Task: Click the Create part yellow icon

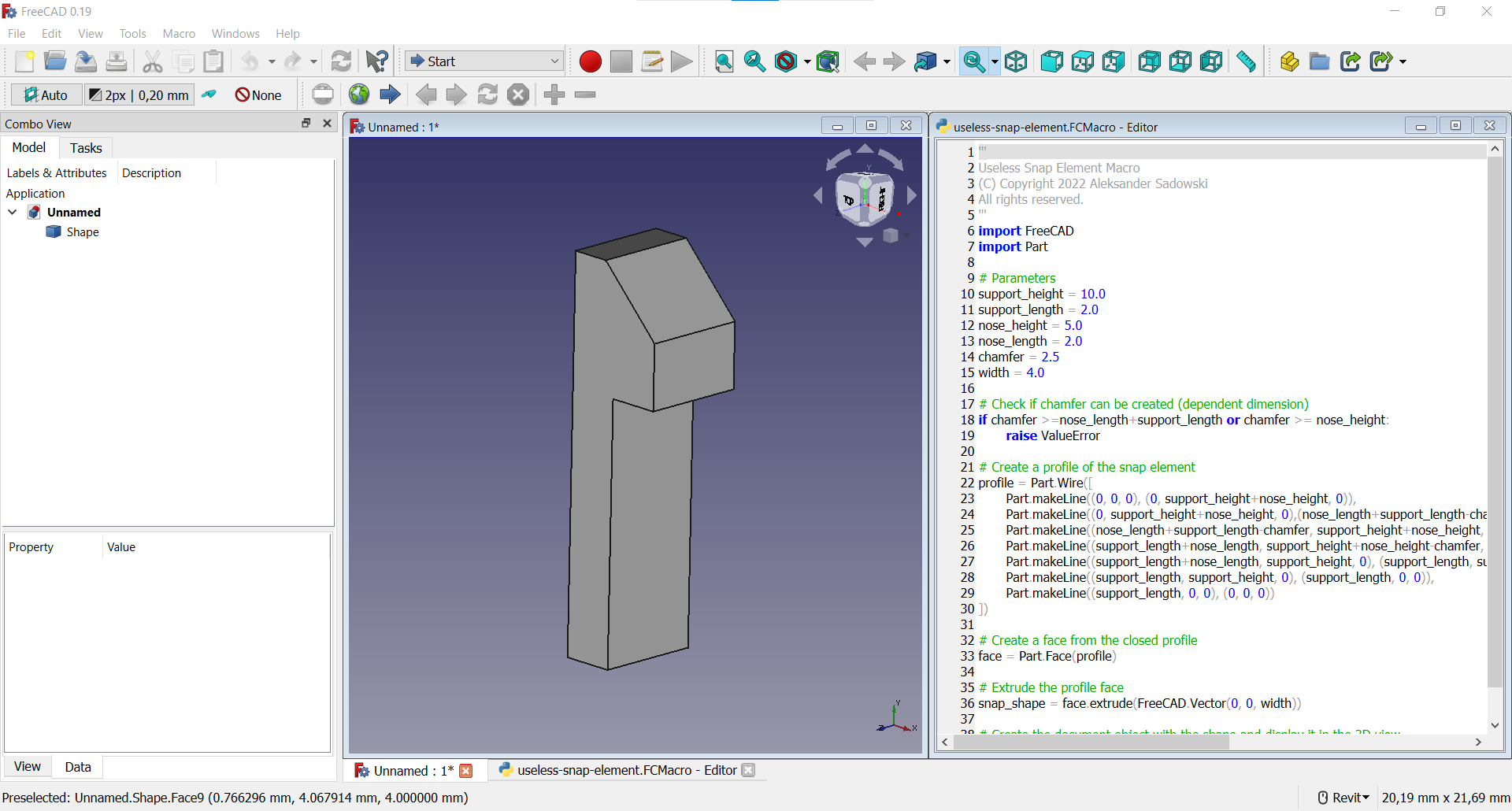Action: tap(1288, 61)
